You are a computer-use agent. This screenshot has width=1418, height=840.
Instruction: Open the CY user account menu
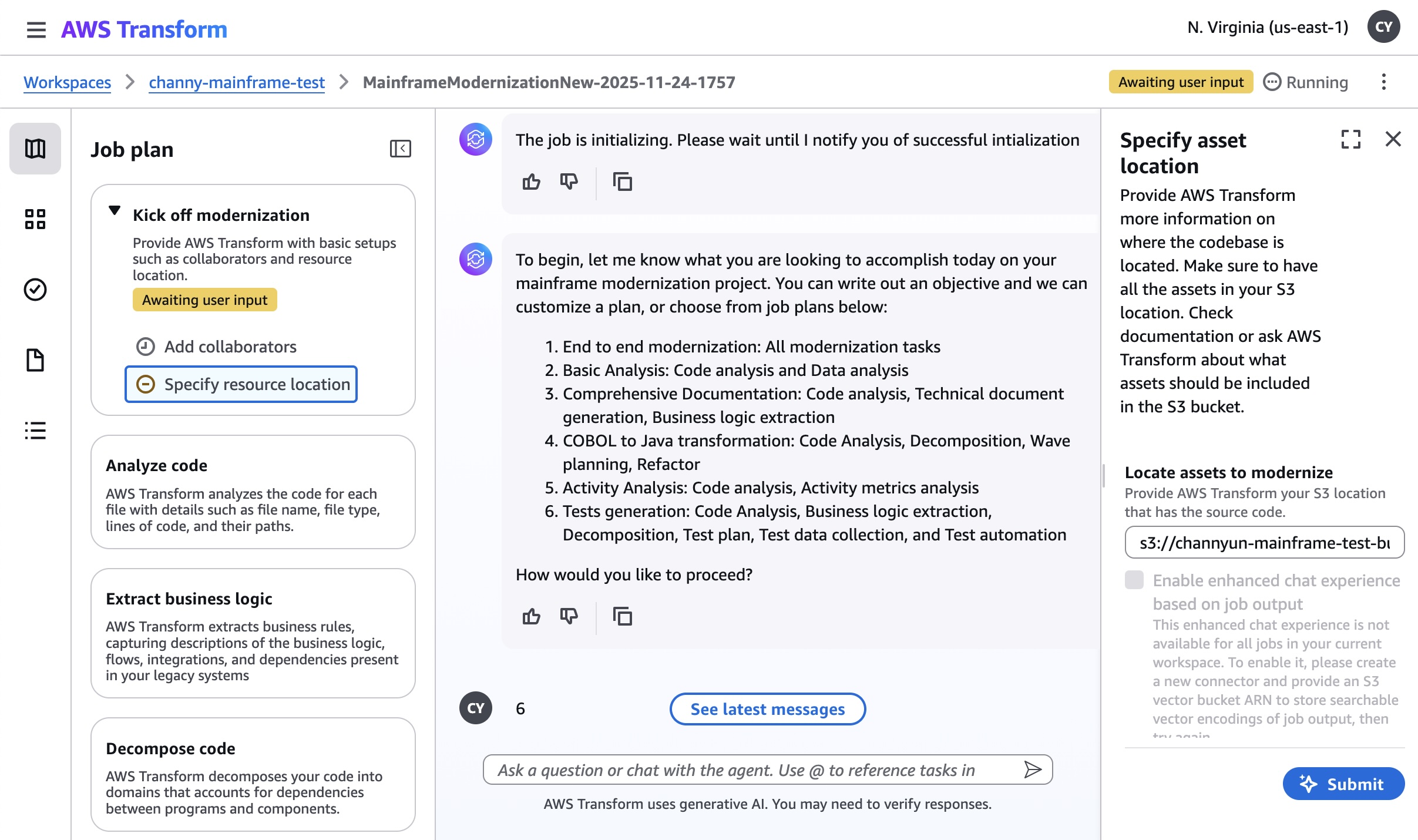[1383, 28]
